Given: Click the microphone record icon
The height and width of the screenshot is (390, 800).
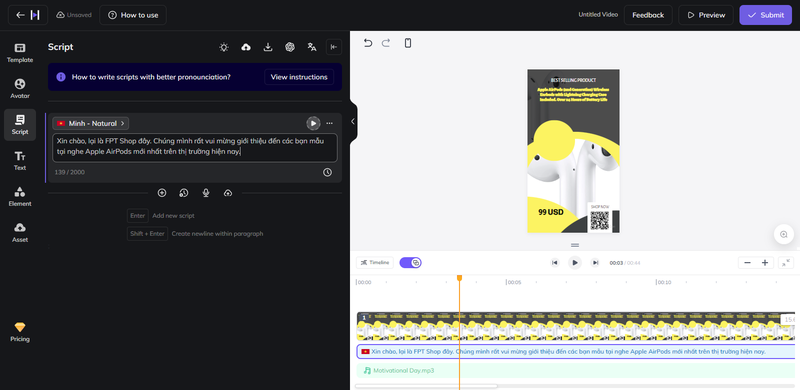Looking at the screenshot, I should [206, 193].
